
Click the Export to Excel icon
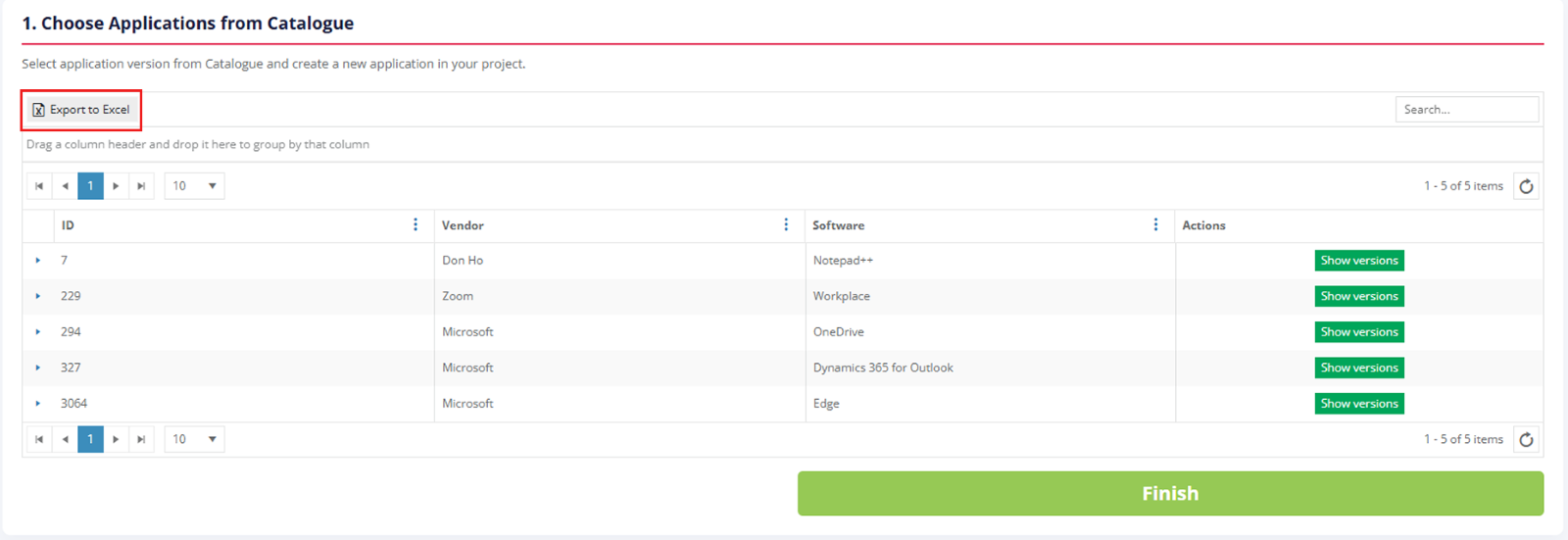(38, 110)
